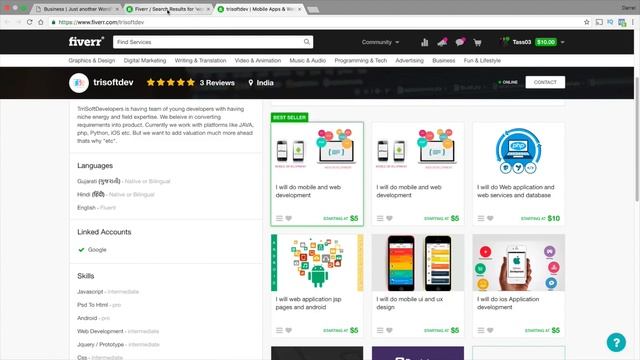Reload the page in the browser

click(x=29, y=22)
